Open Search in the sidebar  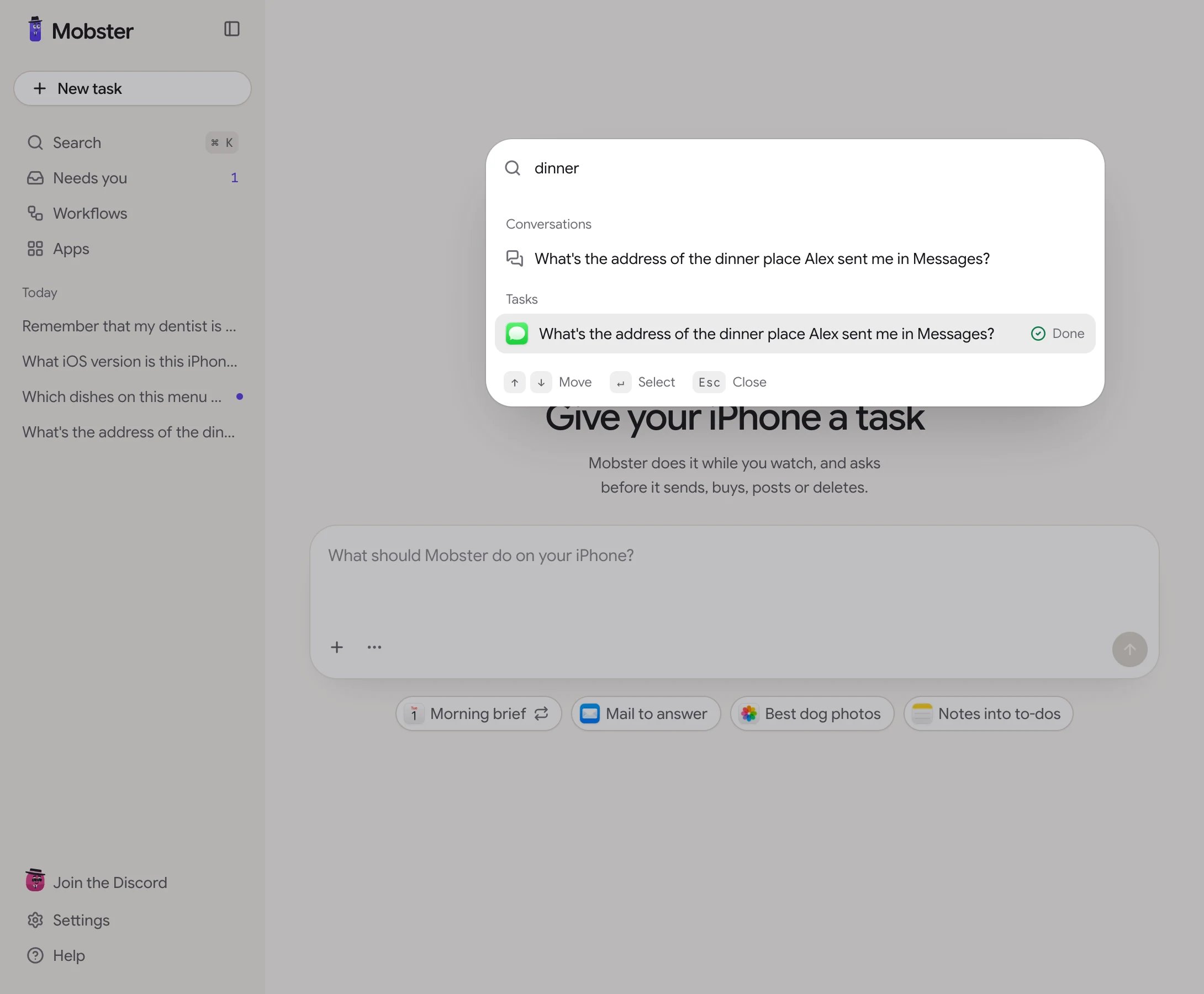[x=132, y=142]
